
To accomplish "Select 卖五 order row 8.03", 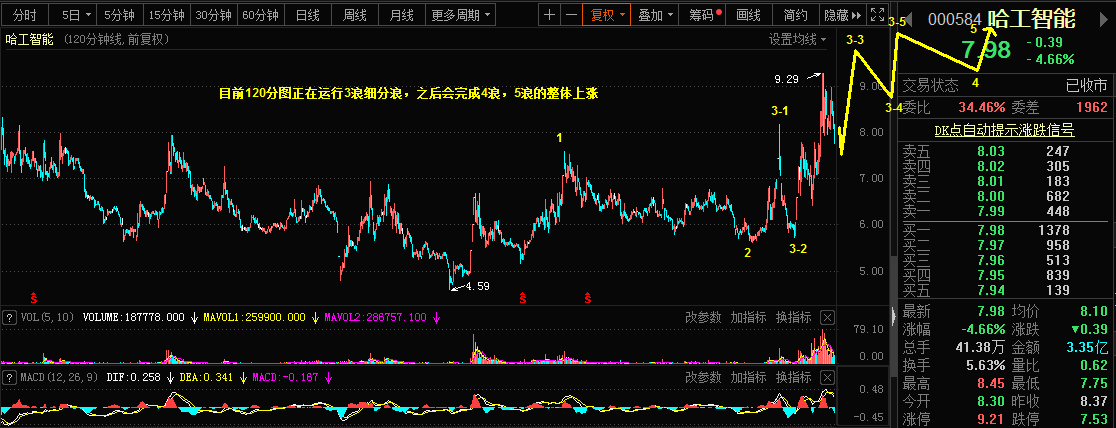I will coord(1004,151).
